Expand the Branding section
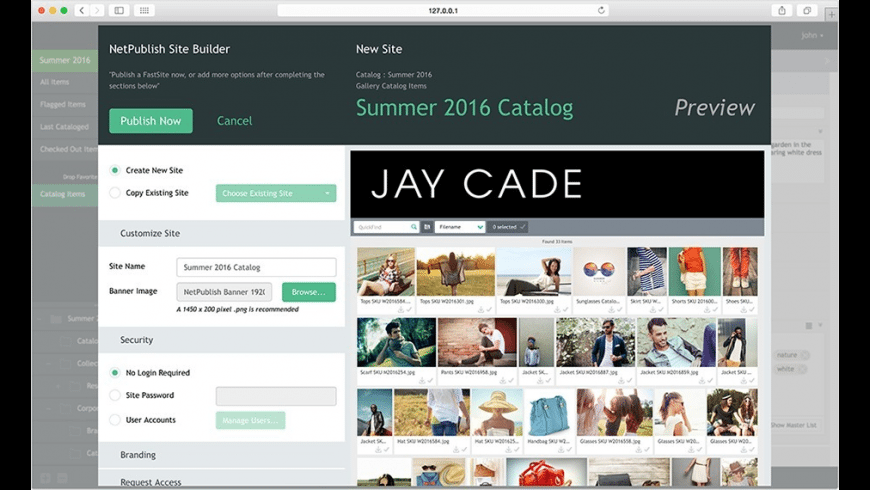 221,455
